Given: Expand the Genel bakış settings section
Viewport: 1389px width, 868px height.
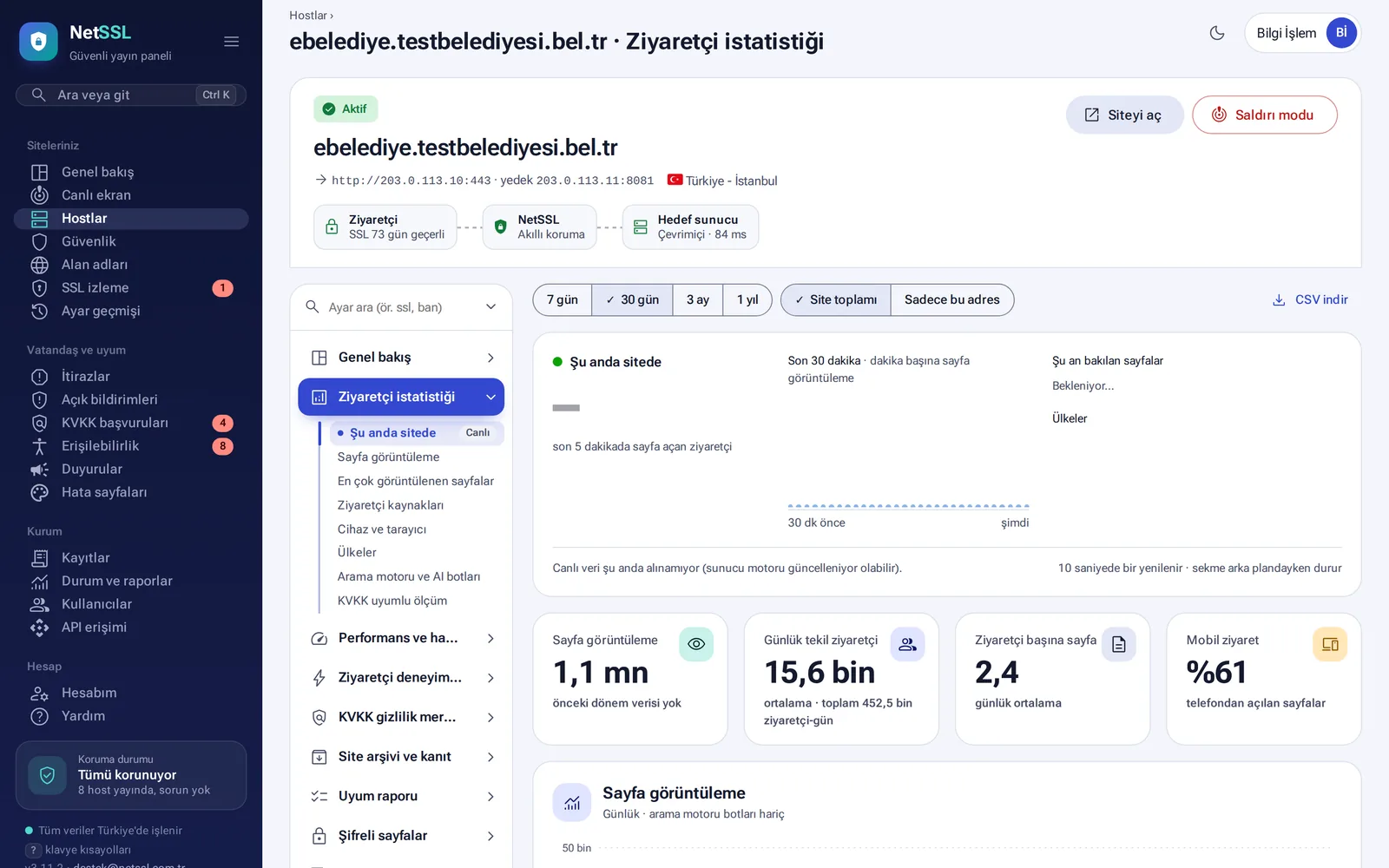Looking at the screenshot, I should pyautogui.click(x=401, y=358).
